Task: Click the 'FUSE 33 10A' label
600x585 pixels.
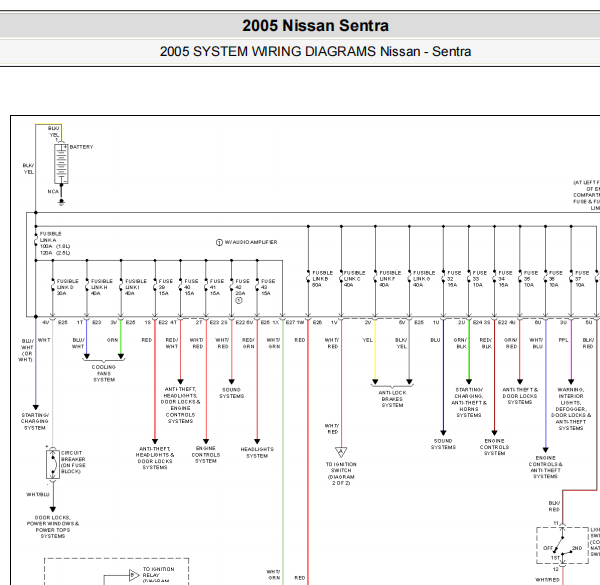Action: click(x=479, y=279)
